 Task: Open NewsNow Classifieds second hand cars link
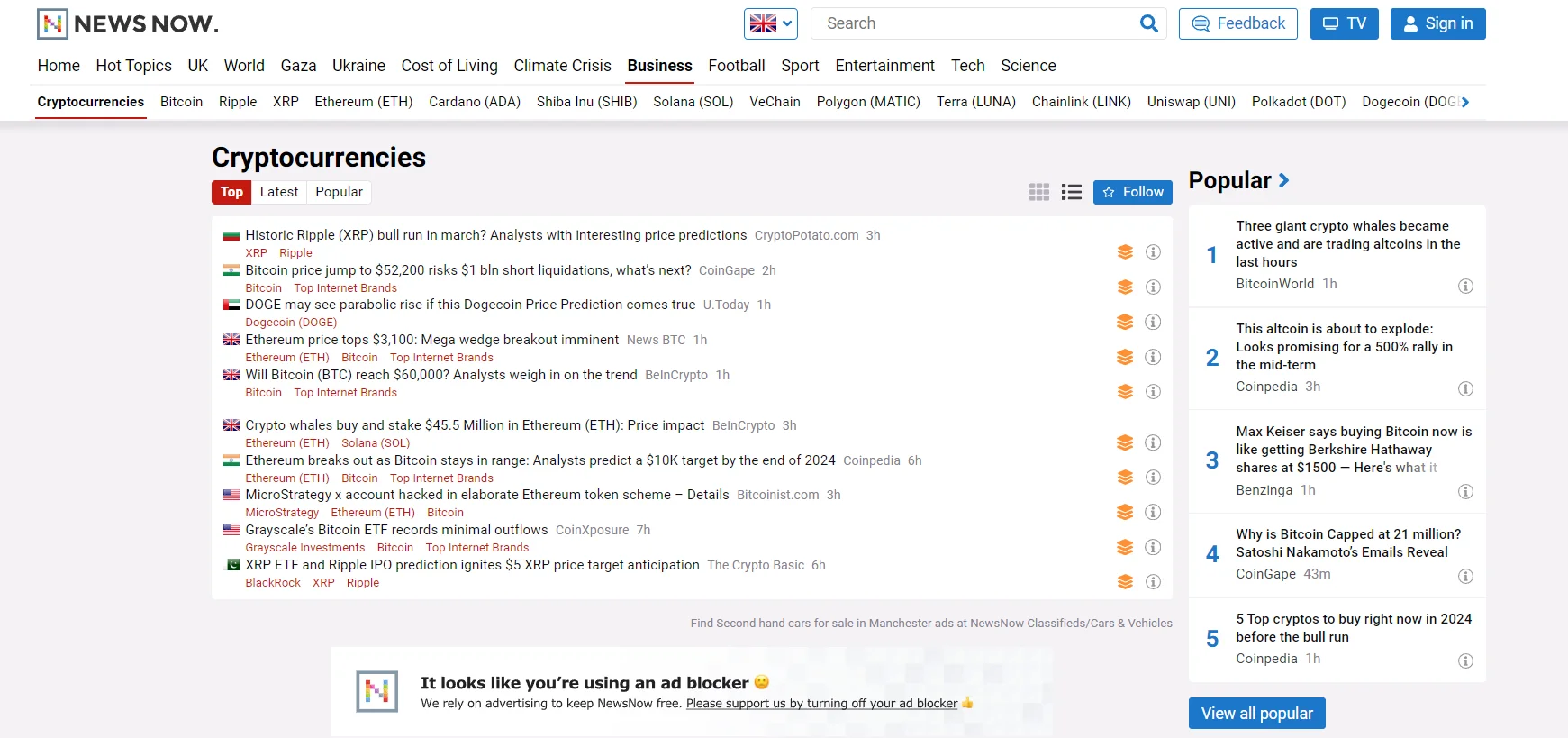pos(931,624)
